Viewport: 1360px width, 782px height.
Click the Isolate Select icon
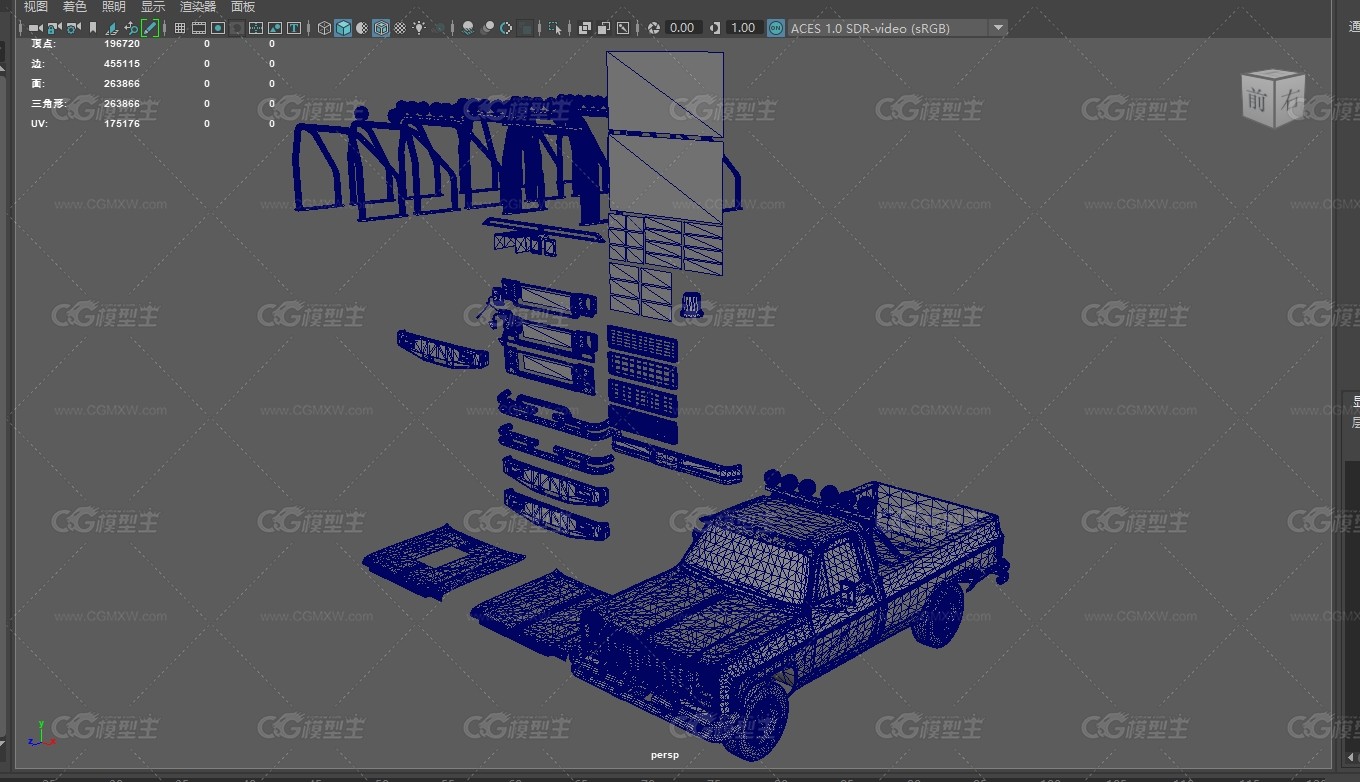(554, 28)
